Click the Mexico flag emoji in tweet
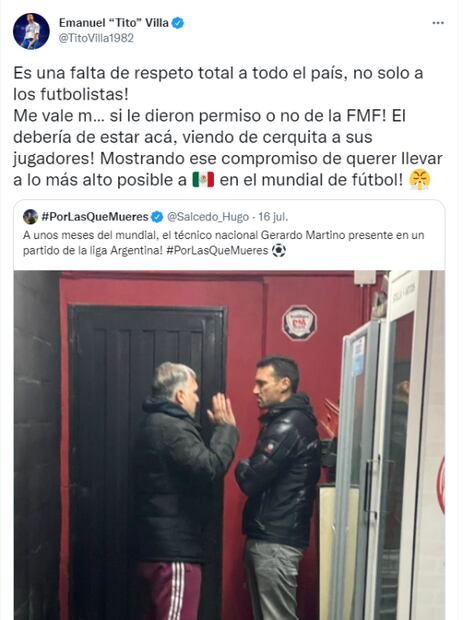 [x=203, y=180]
